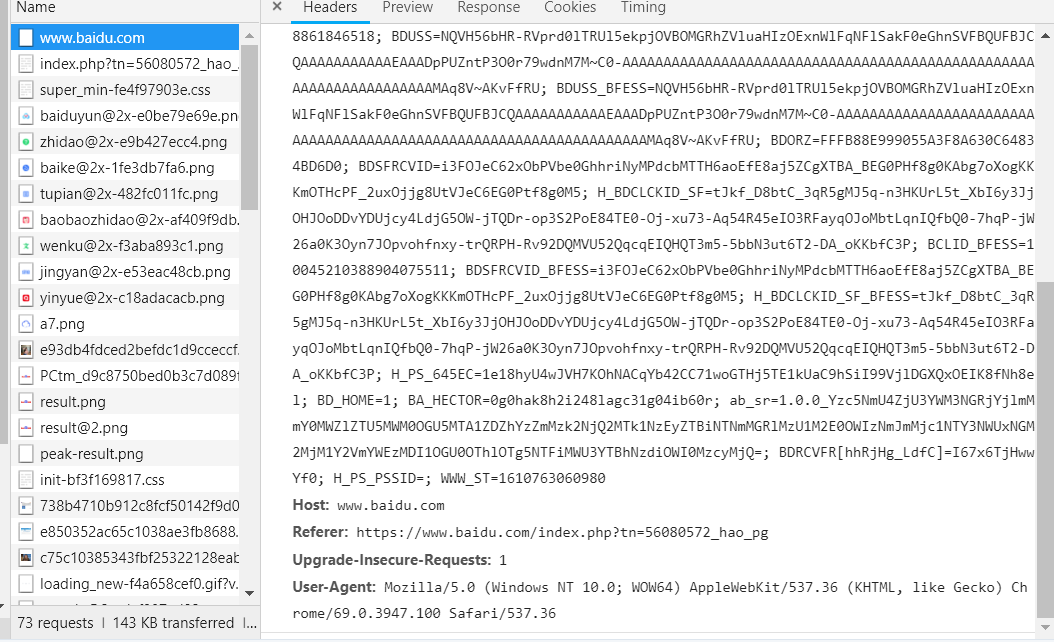The width and height of the screenshot is (1054, 642).
Task: Close the request details pane
Action: 277,7
